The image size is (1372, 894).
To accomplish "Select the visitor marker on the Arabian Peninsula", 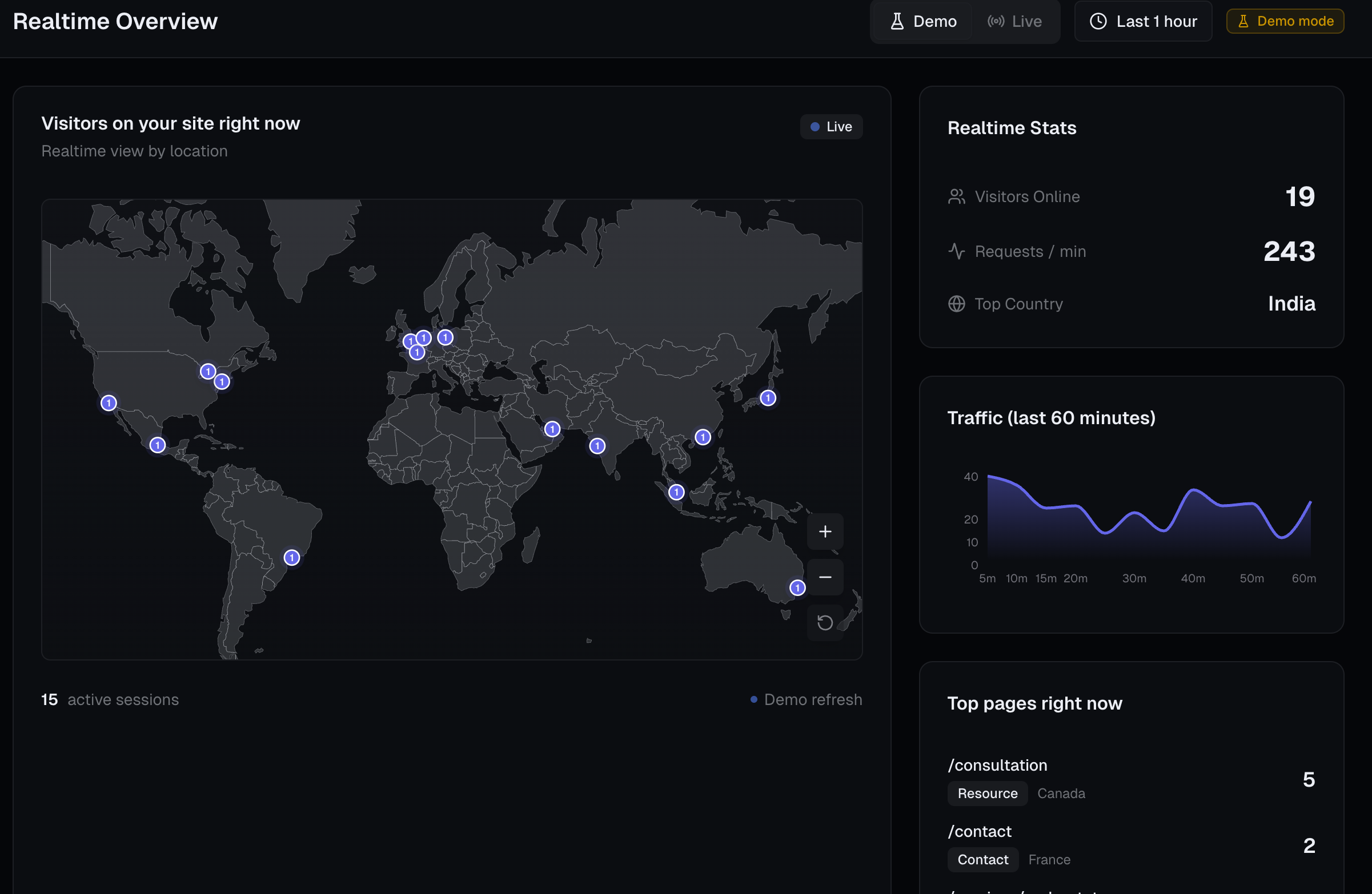I will click(552, 429).
